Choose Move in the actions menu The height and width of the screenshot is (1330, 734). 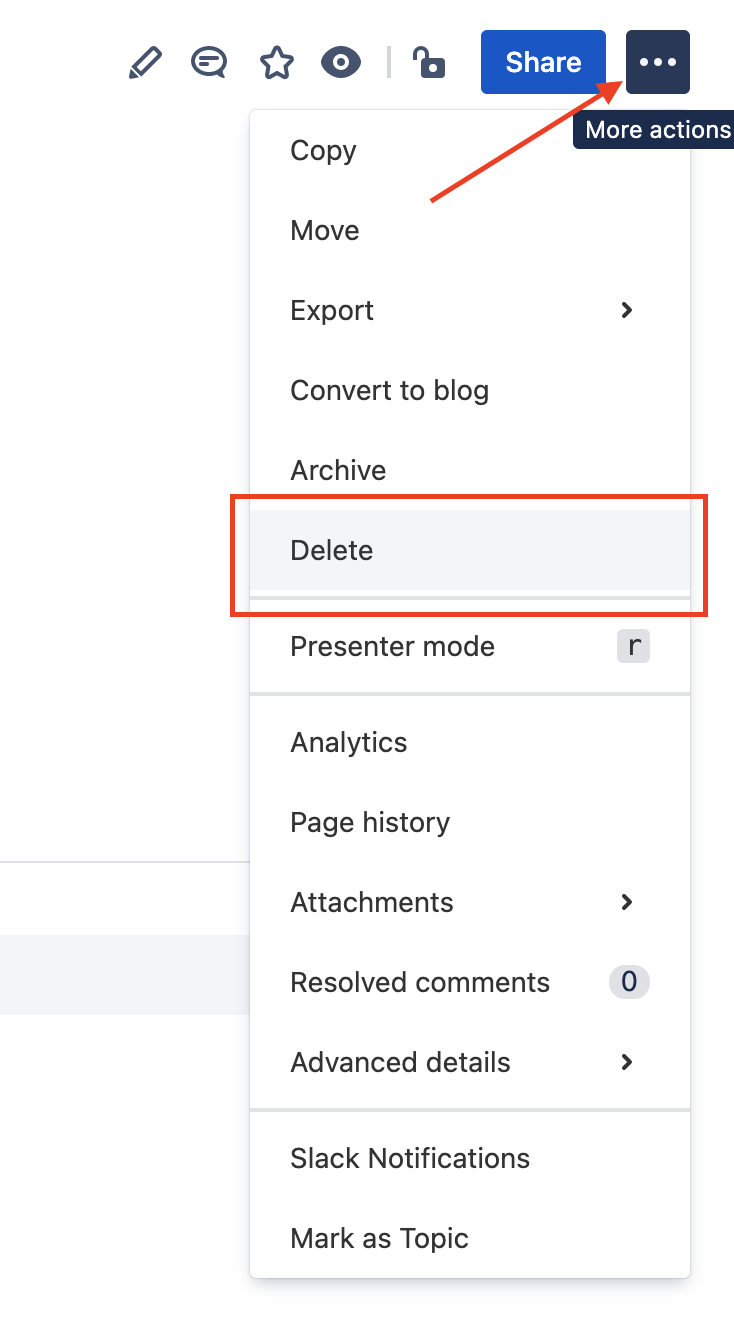pos(470,230)
